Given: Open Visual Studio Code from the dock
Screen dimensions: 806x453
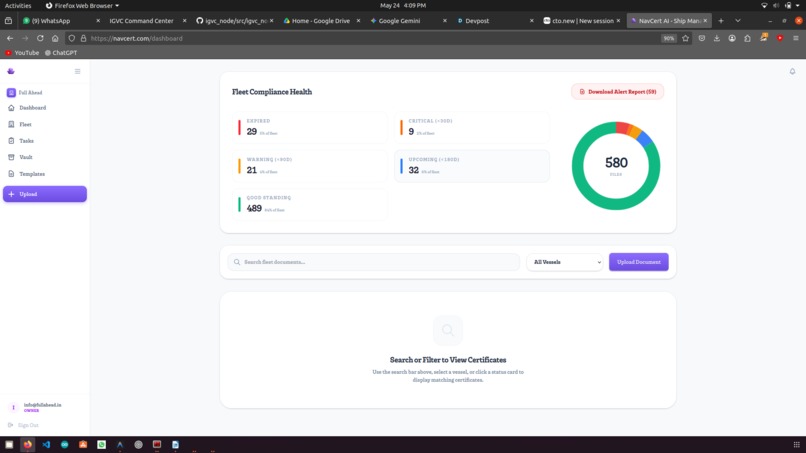Looking at the screenshot, I should coord(46,444).
